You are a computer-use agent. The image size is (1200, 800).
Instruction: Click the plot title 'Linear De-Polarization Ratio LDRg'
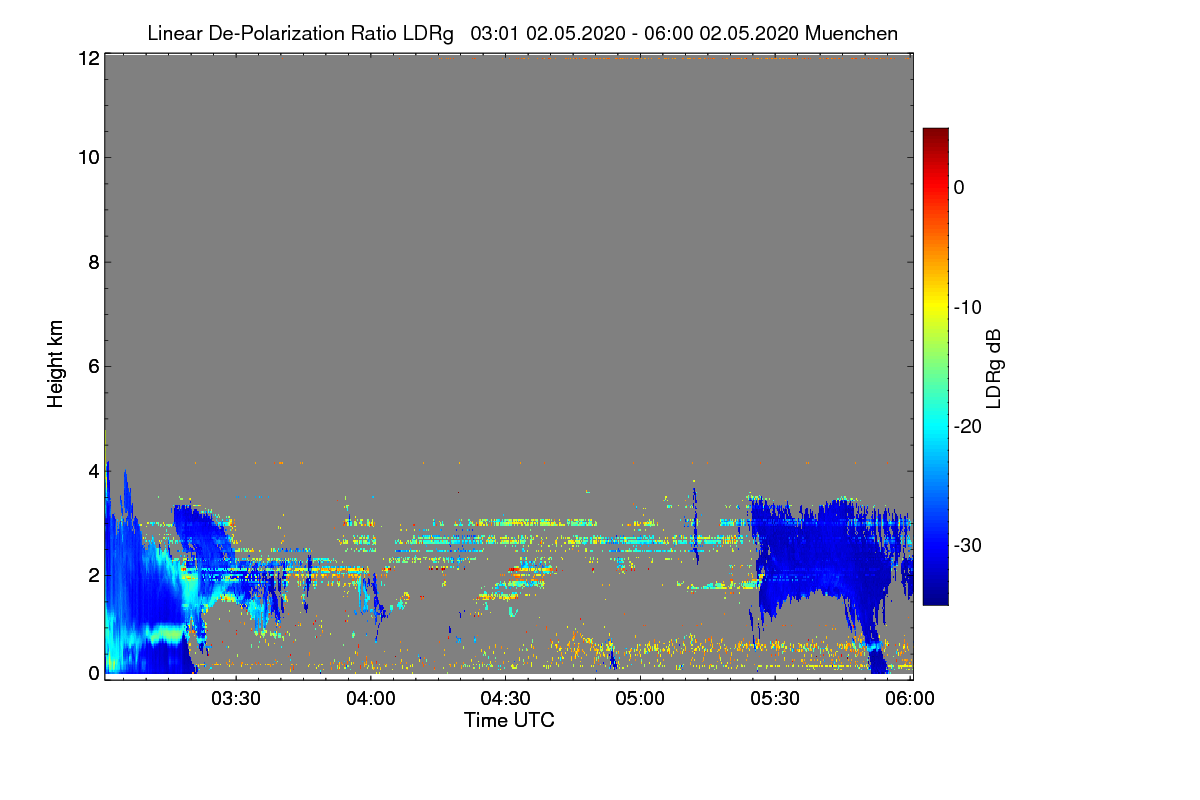pos(300,33)
